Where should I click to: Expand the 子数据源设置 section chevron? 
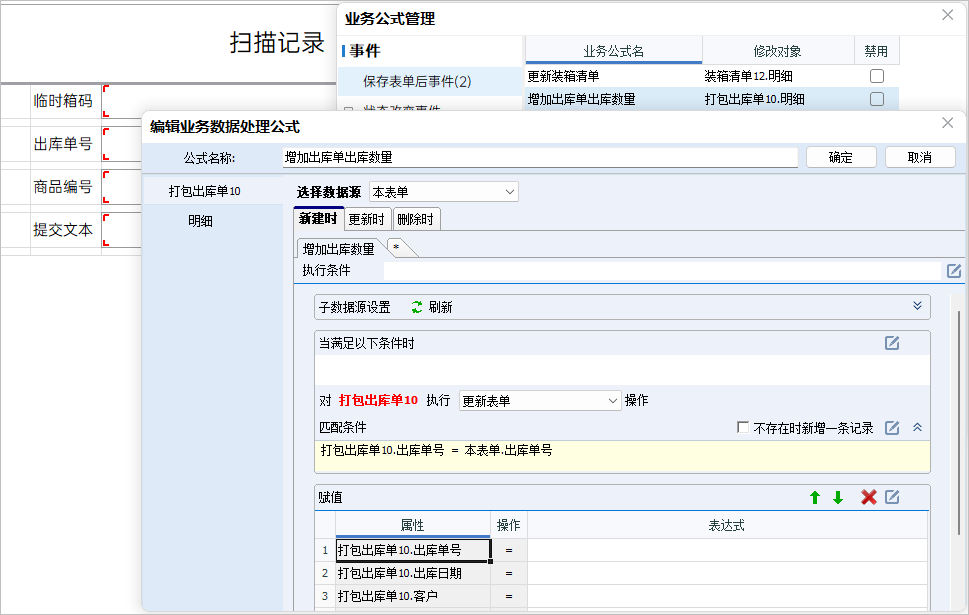917,307
